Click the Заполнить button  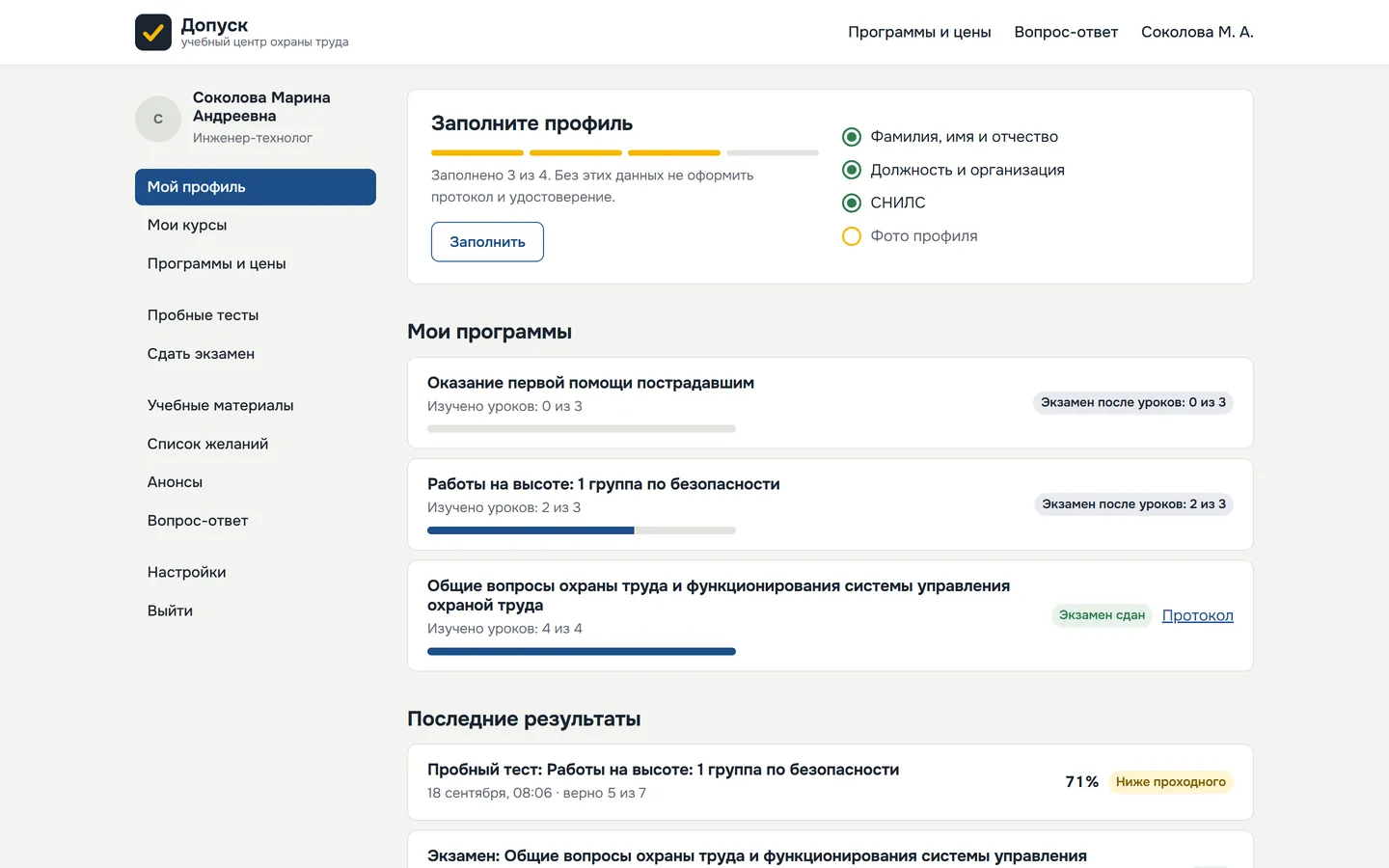(x=487, y=242)
